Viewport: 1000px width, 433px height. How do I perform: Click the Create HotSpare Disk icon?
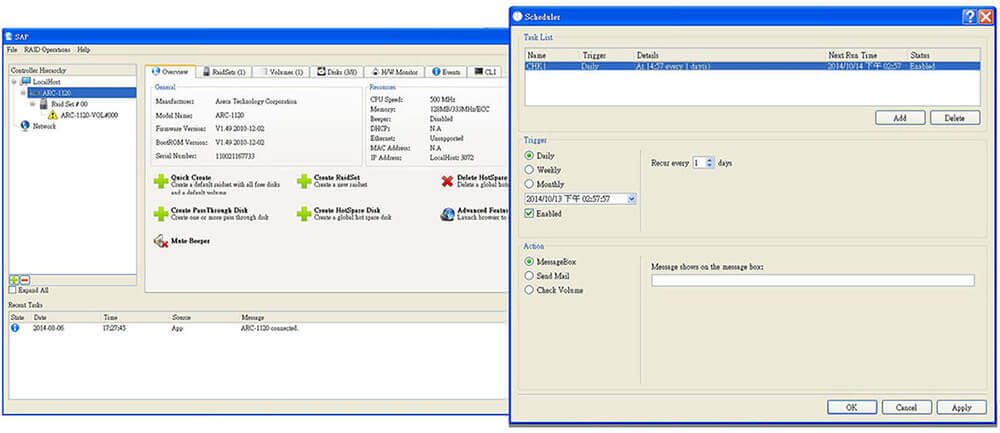point(303,214)
